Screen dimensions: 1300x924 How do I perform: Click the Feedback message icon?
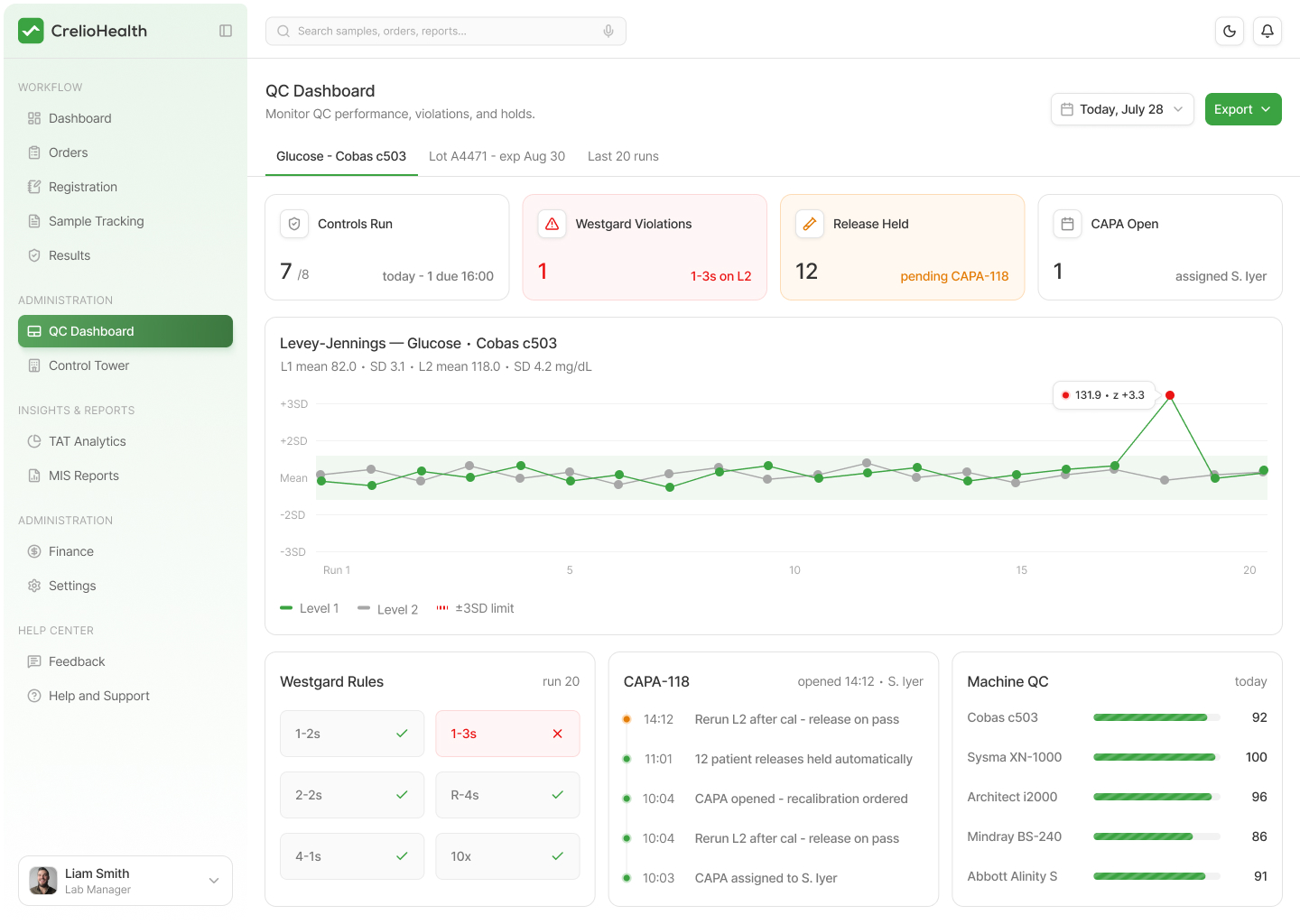[x=34, y=661]
